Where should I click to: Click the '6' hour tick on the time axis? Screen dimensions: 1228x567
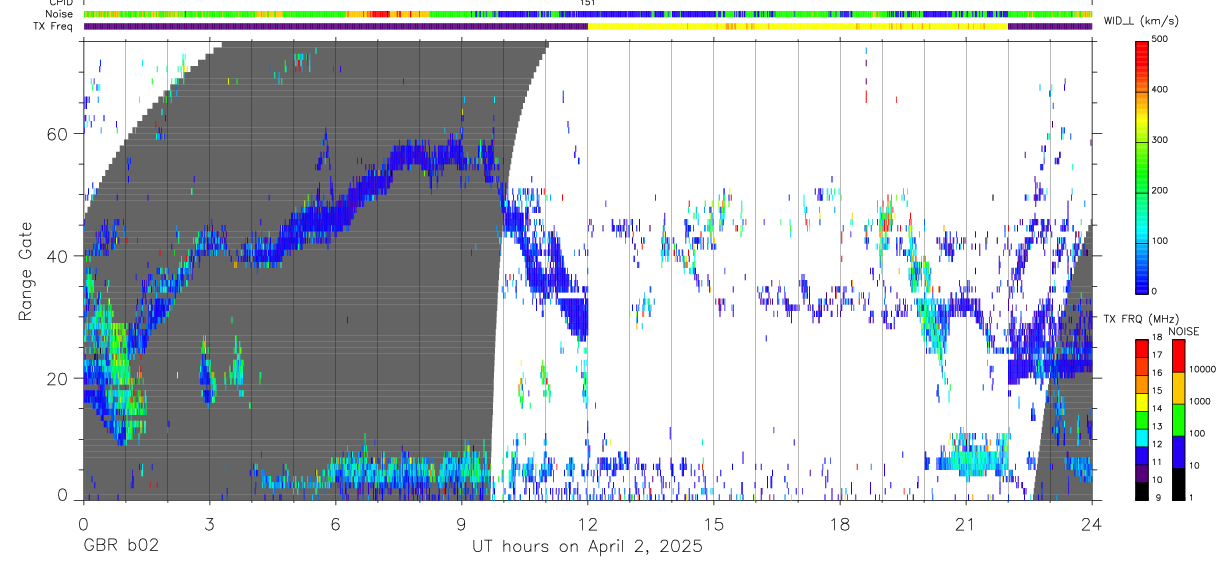(336, 523)
